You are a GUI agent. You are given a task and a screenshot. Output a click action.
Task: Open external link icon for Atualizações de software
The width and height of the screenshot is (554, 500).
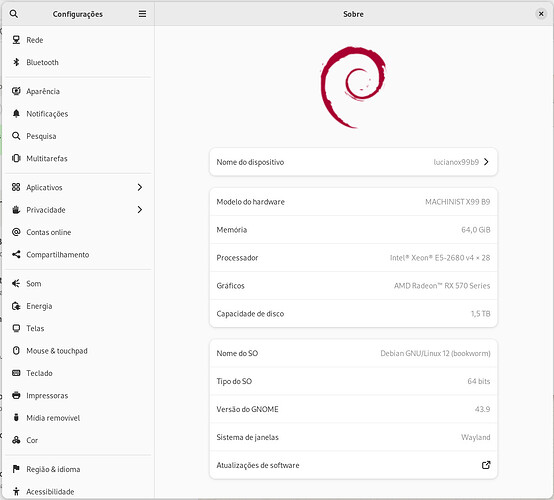[x=486, y=465]
